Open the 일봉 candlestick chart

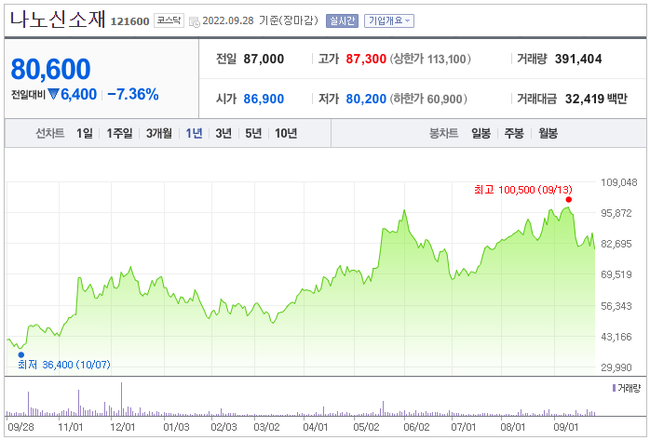[481, 133]
